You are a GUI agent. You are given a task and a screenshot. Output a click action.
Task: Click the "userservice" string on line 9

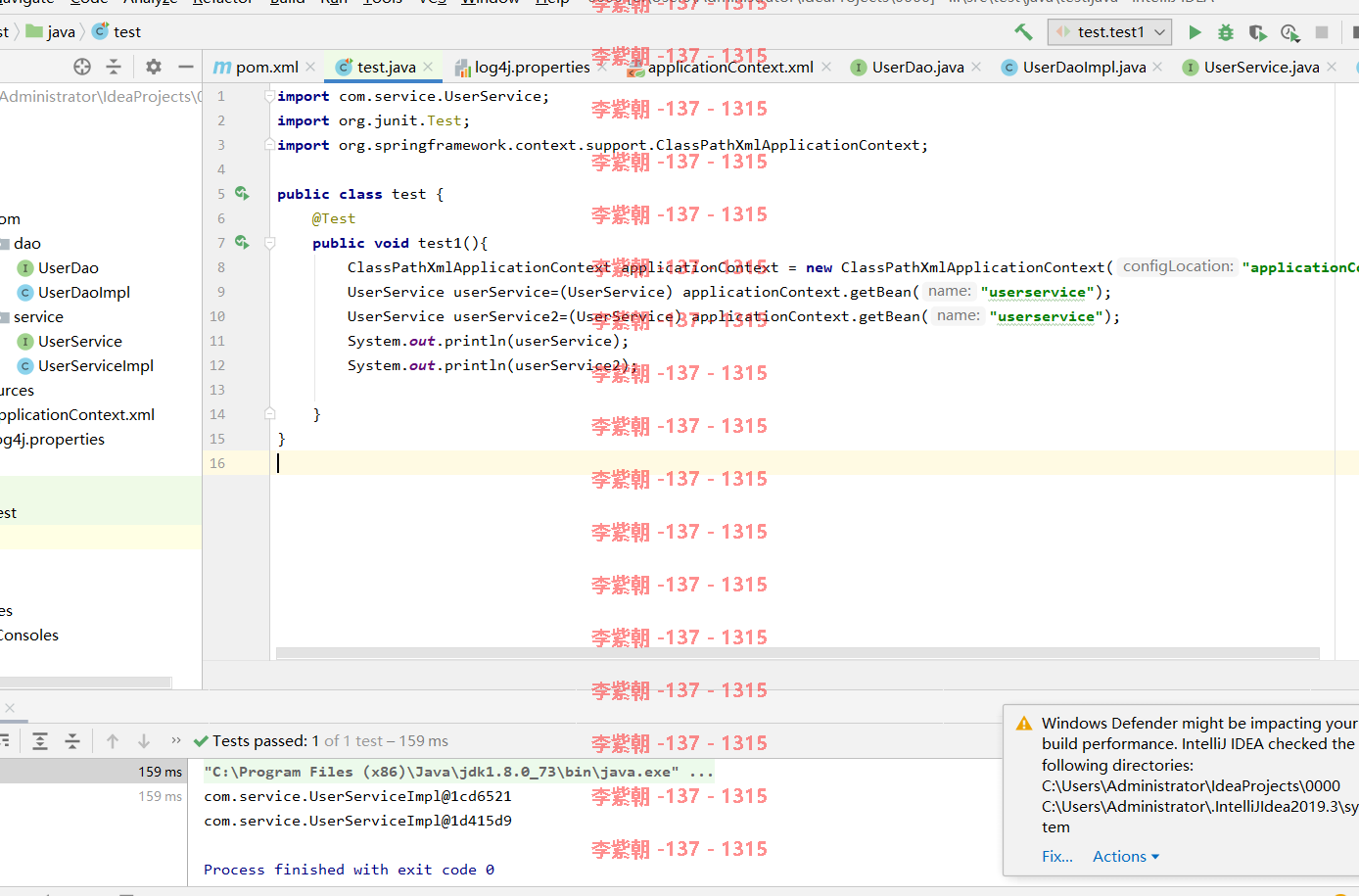pos(1038,292)
